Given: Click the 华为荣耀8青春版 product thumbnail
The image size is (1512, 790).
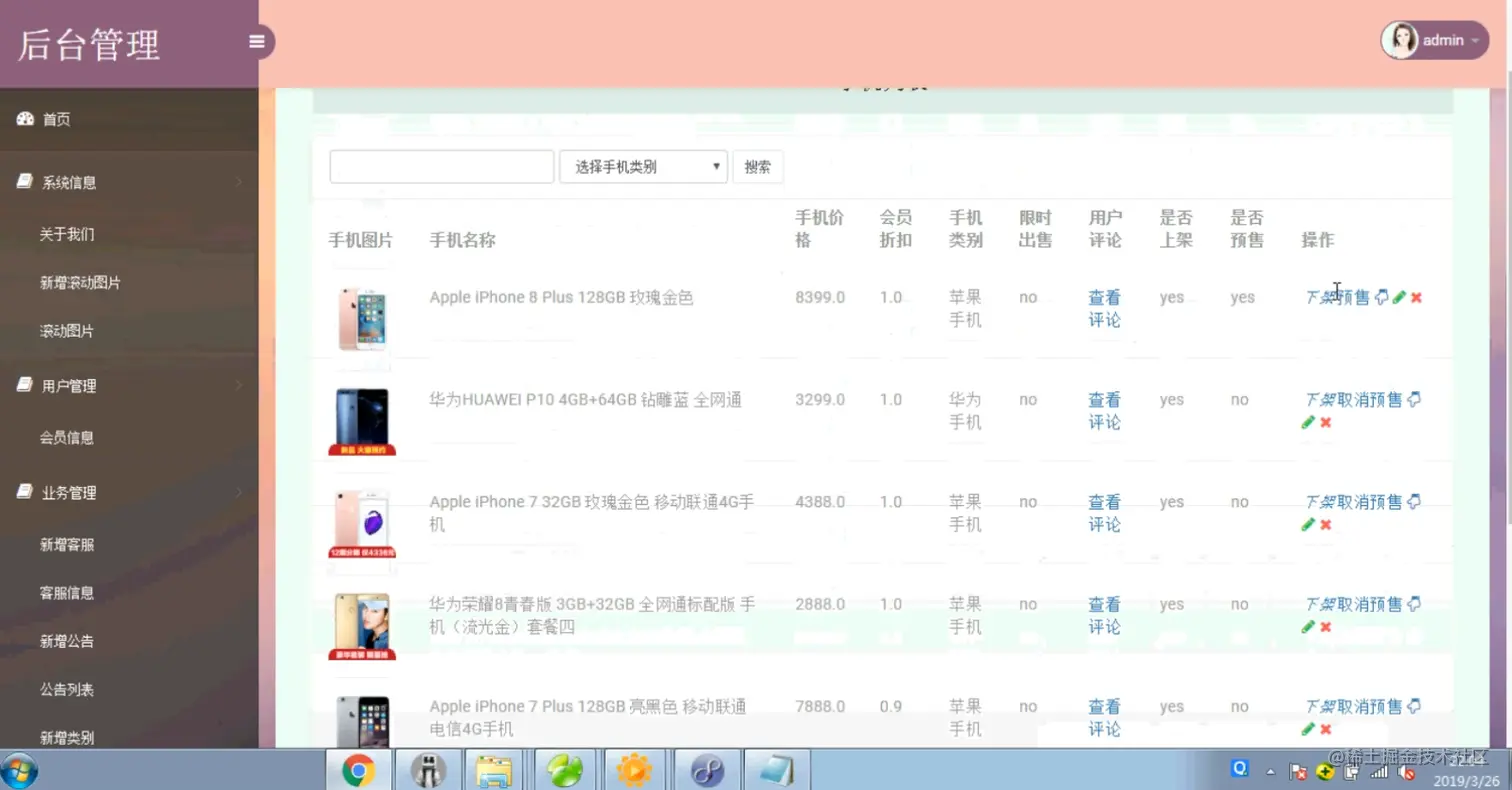Looking at the screenshot, I should click(x=362, y=627).
